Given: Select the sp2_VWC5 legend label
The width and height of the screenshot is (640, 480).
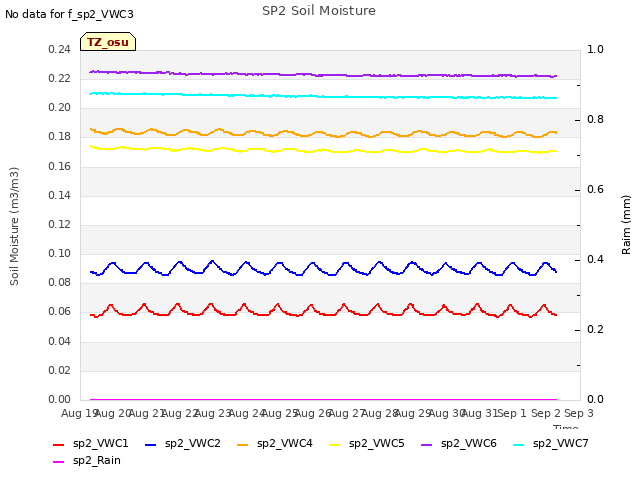Looking at the screenshot, I should click(376, 444).
